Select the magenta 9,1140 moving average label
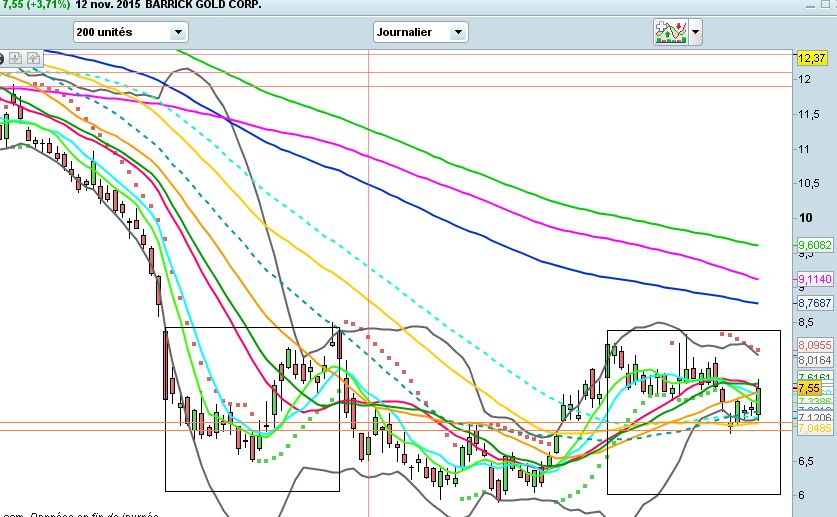The image size is (837, 517). [x=814, y=278]
